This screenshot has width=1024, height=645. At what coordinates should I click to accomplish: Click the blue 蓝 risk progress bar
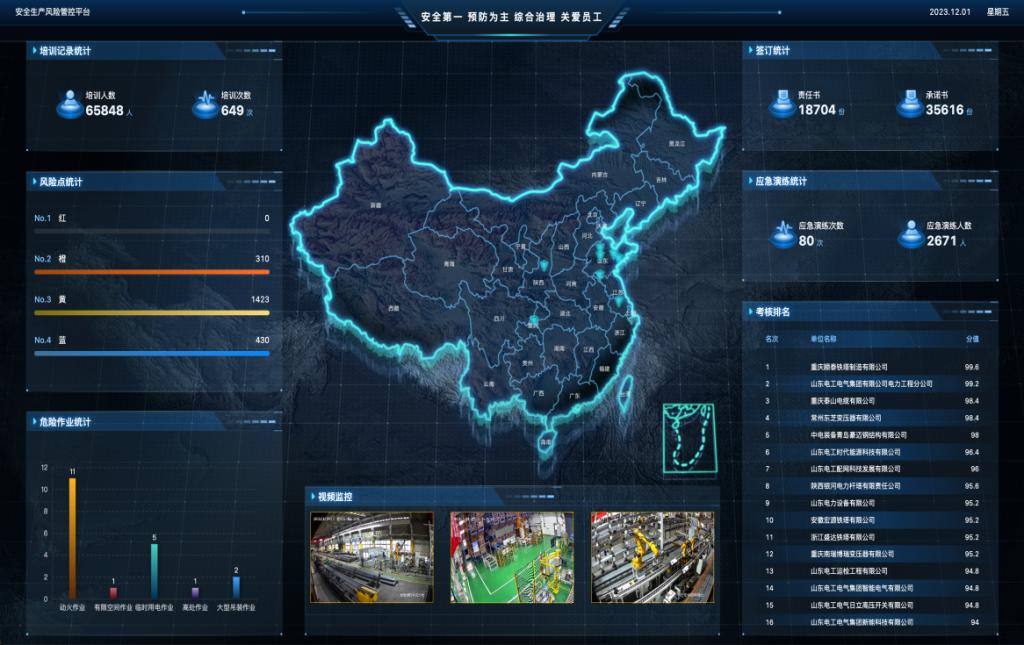150,354
